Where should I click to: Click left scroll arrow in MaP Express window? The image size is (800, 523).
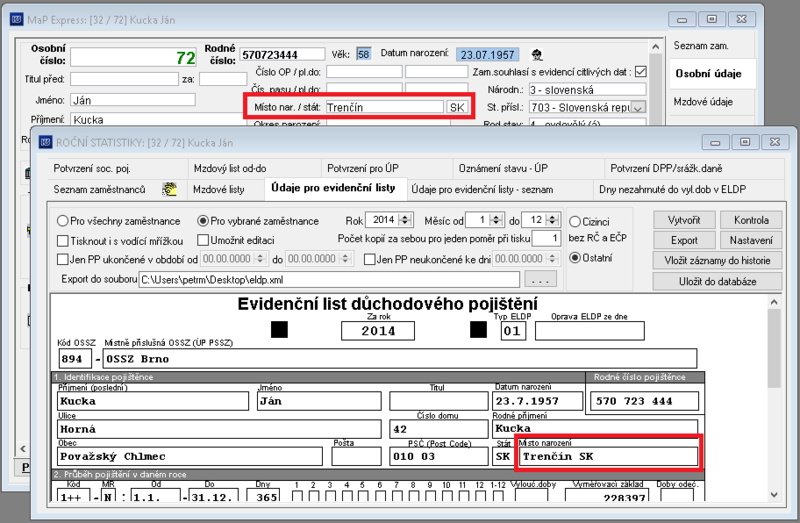pos(23,449)
